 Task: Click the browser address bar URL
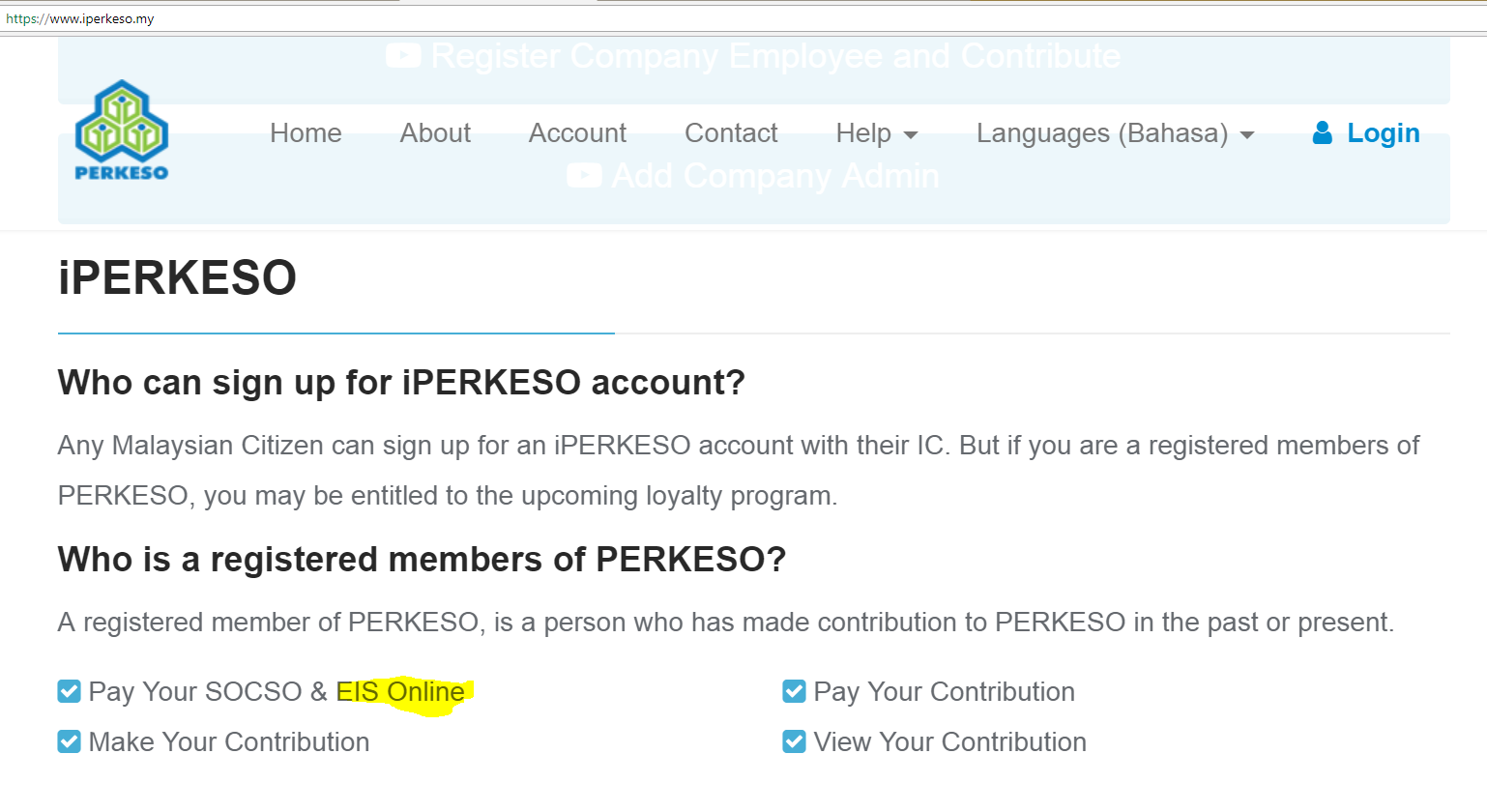tap(80, 18)
